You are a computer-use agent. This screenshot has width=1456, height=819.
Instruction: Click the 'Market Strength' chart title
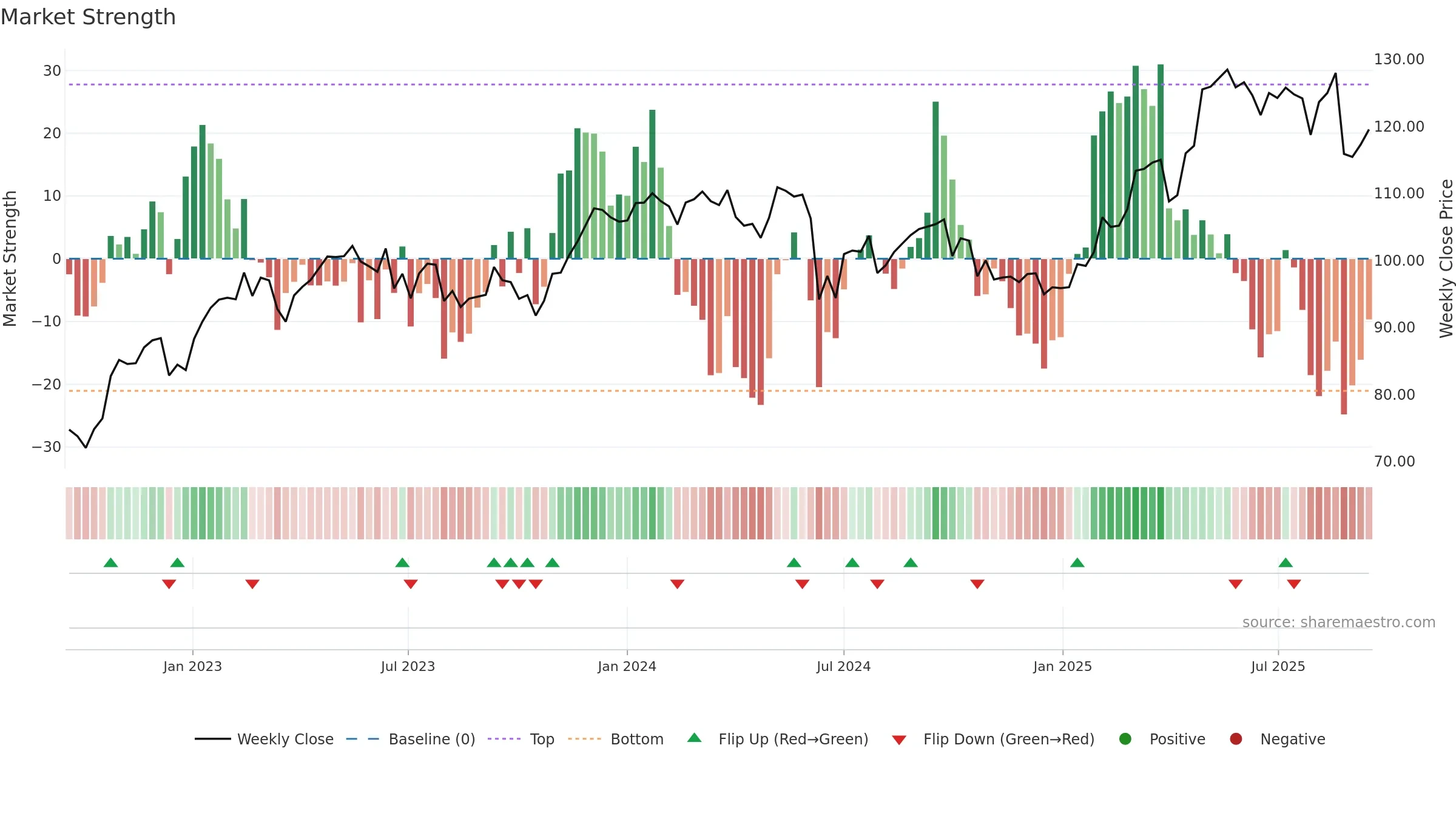[88, 17]
